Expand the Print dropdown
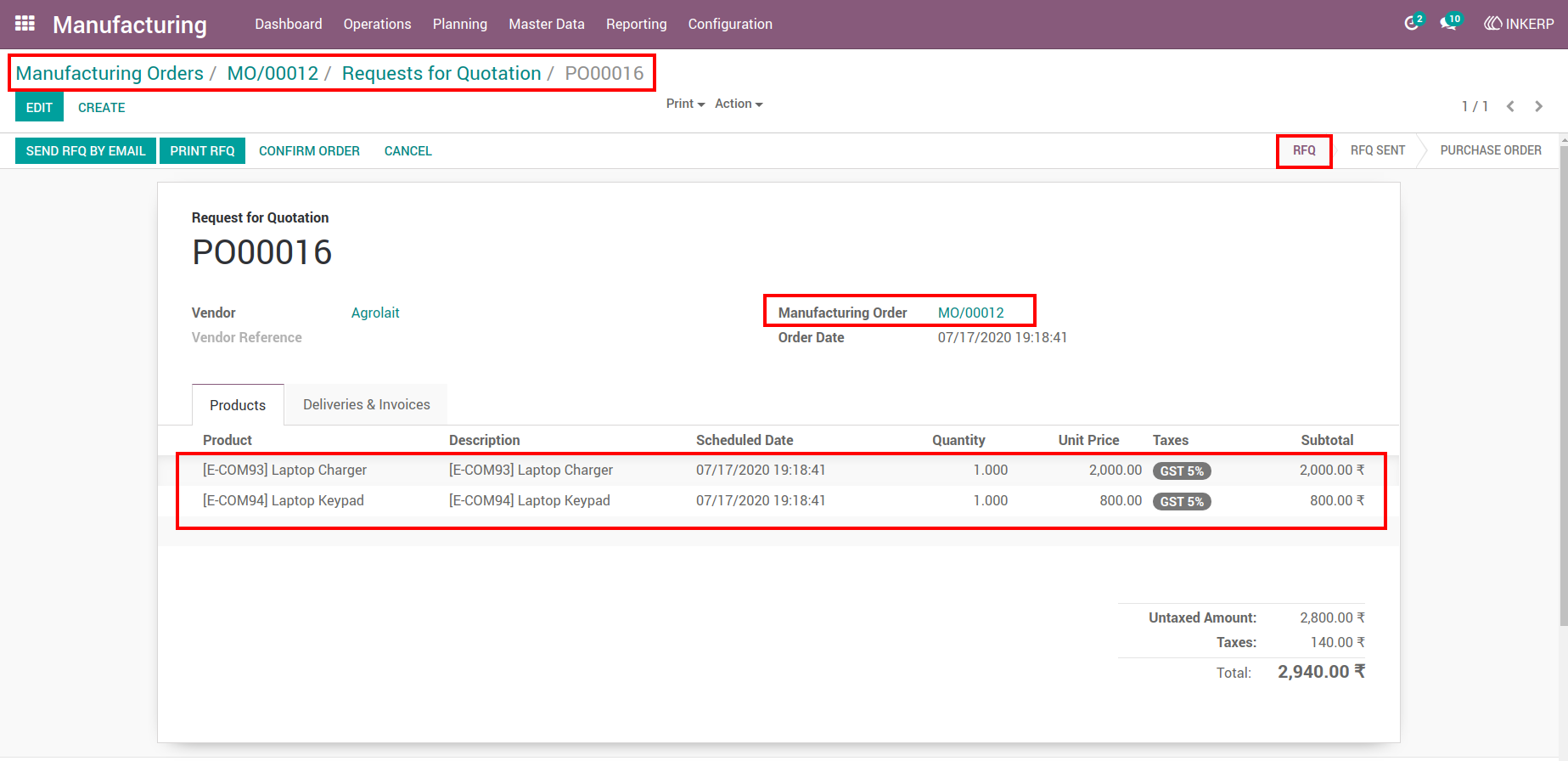 685,104
